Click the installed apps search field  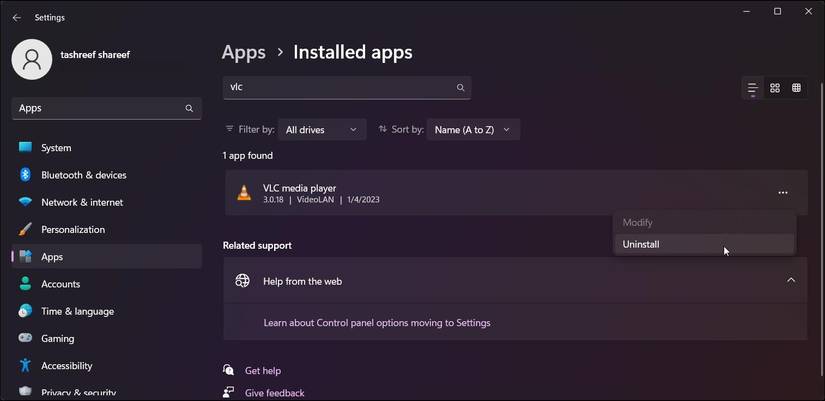pyautogui.click(x=338, y=88)
